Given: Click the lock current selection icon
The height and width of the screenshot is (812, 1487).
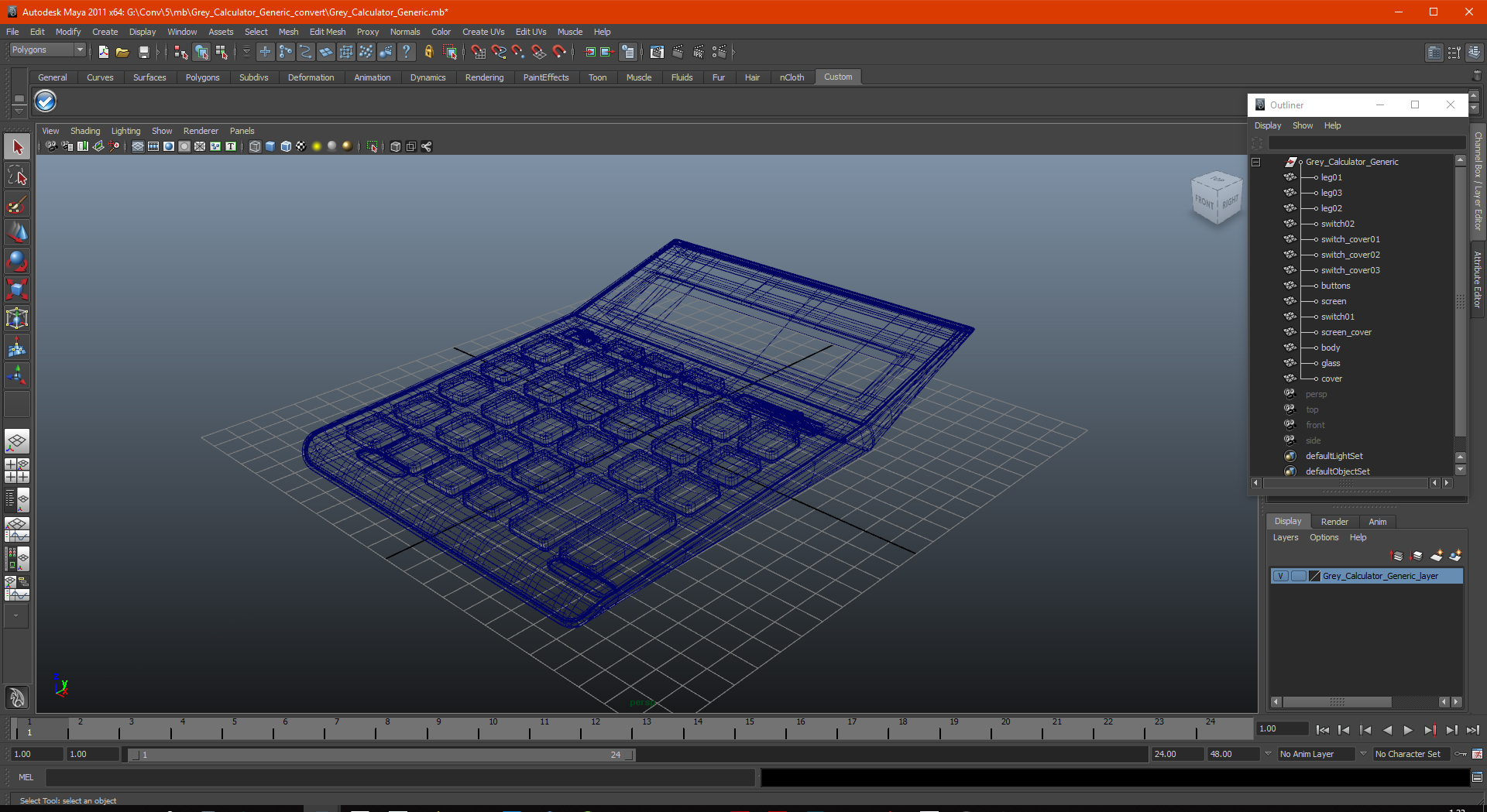Looking at the screenshot, I should pyautogui.click(x=428, y=52).
